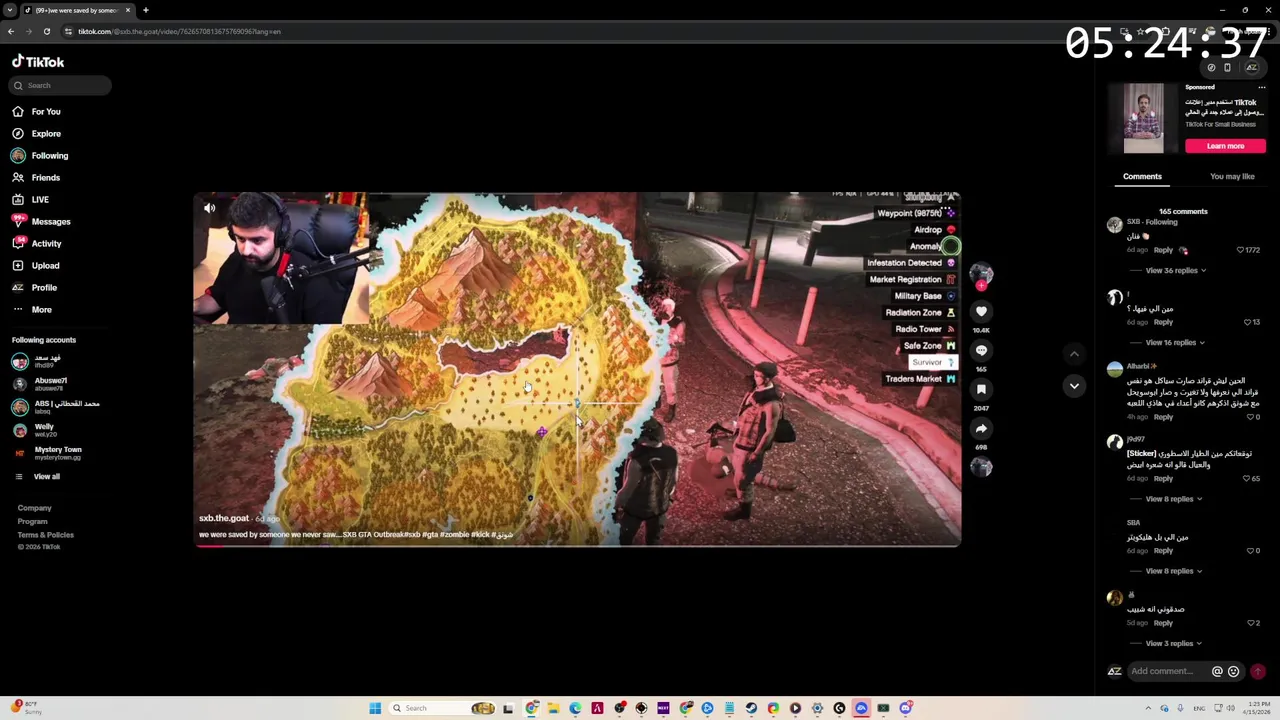Post comment with red send button
1280x720 pixels.
(x=1258, y=671)
